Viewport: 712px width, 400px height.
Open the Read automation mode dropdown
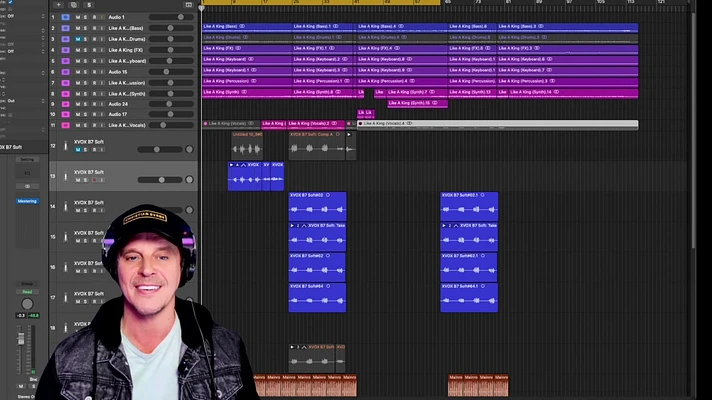[x=27, y=292]
